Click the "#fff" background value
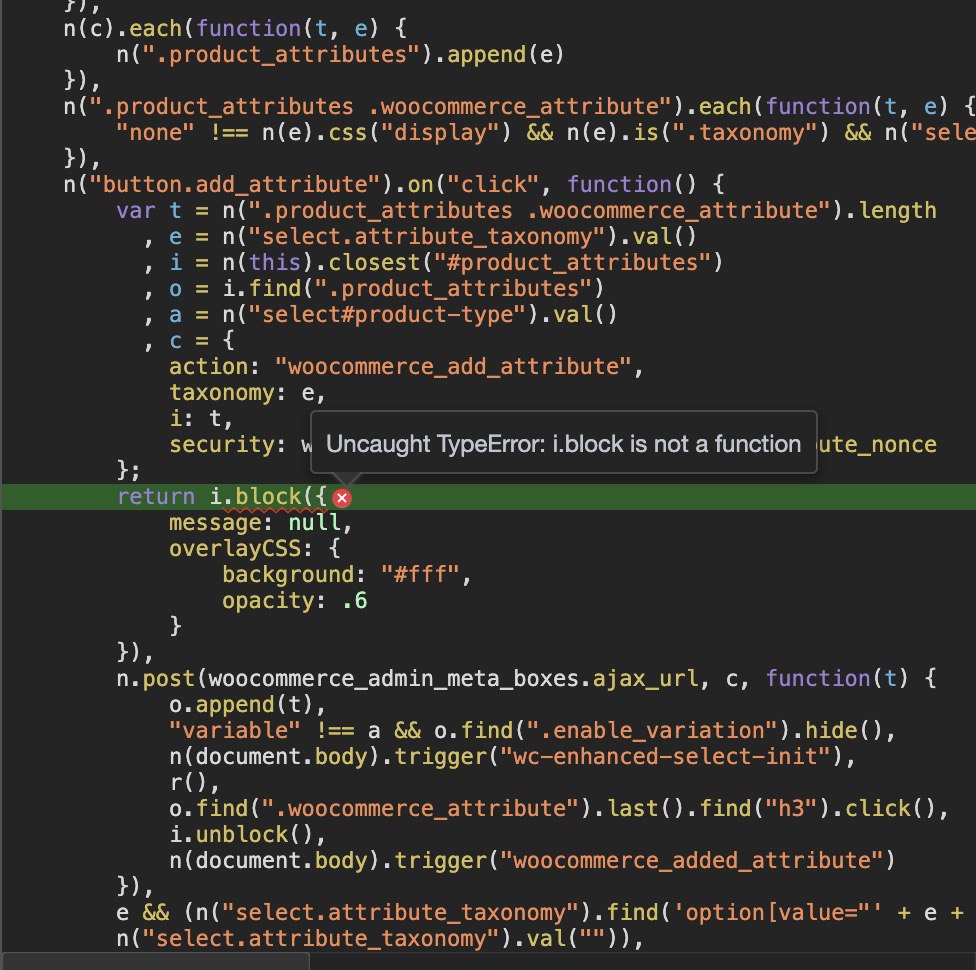Screen dimensions: 976x970 coord(420,575)
